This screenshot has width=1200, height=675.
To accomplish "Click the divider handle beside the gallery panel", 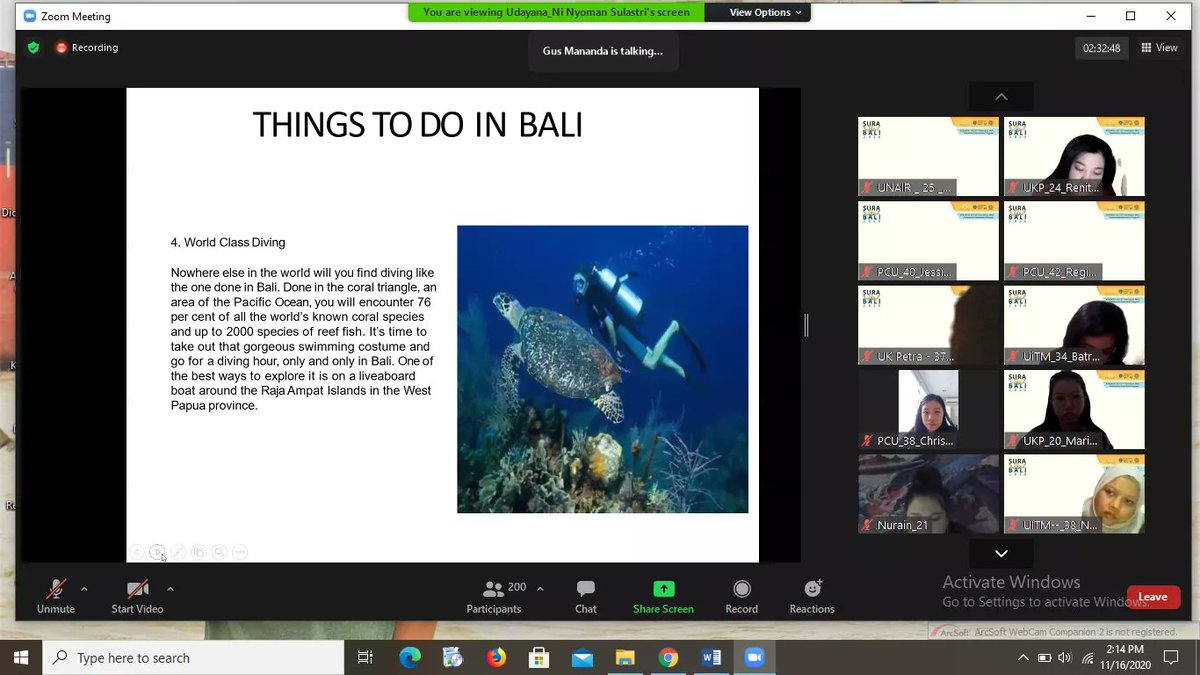I will (806, 325).
